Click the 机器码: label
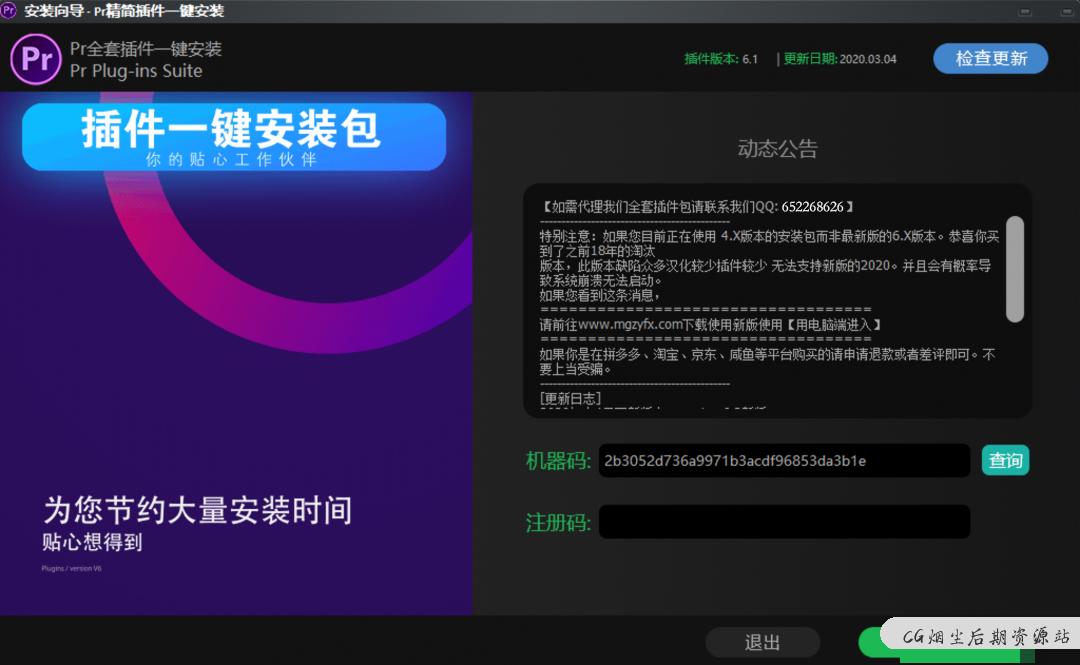The width and height of the screenshot is (1080, 665). [x=558, y=461]
